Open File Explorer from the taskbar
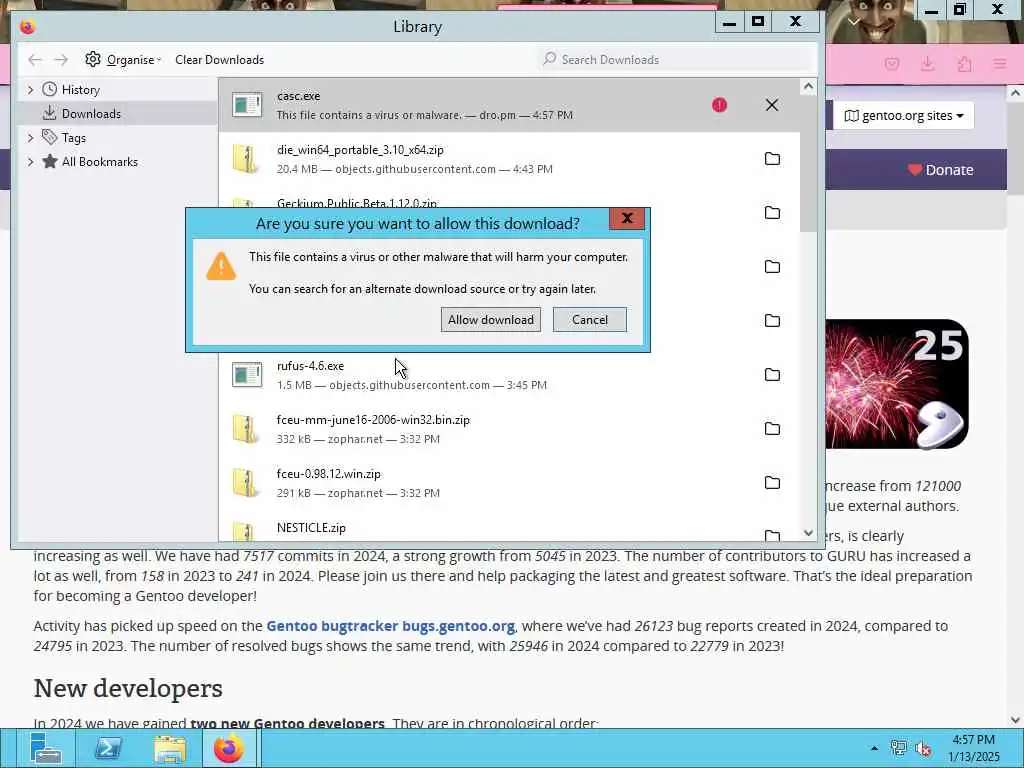 pos(170,748)
